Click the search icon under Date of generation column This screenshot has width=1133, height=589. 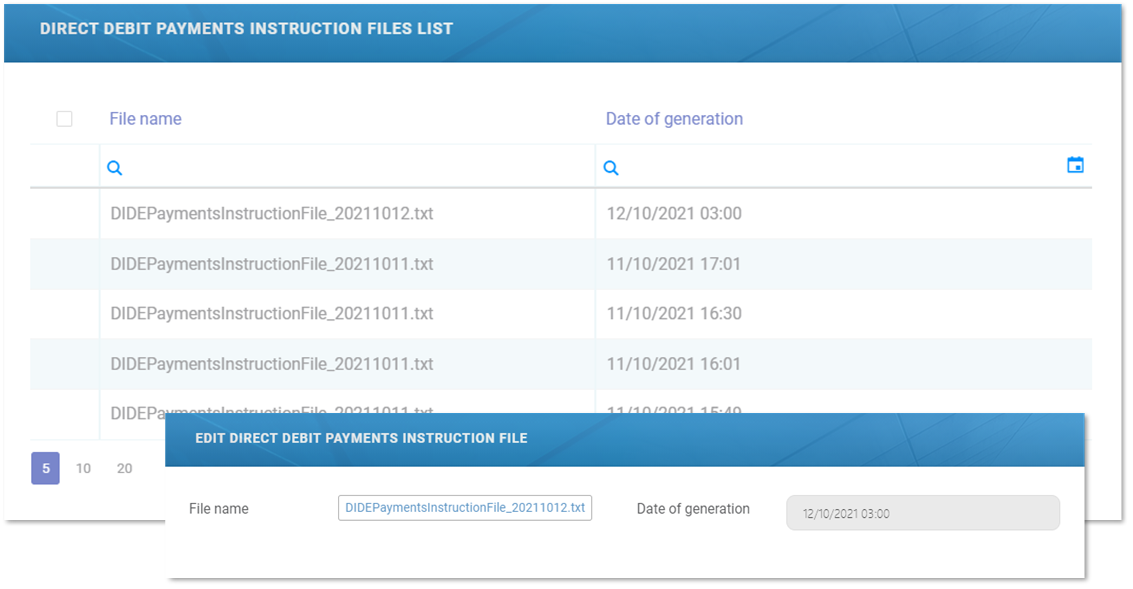[611, 168]
